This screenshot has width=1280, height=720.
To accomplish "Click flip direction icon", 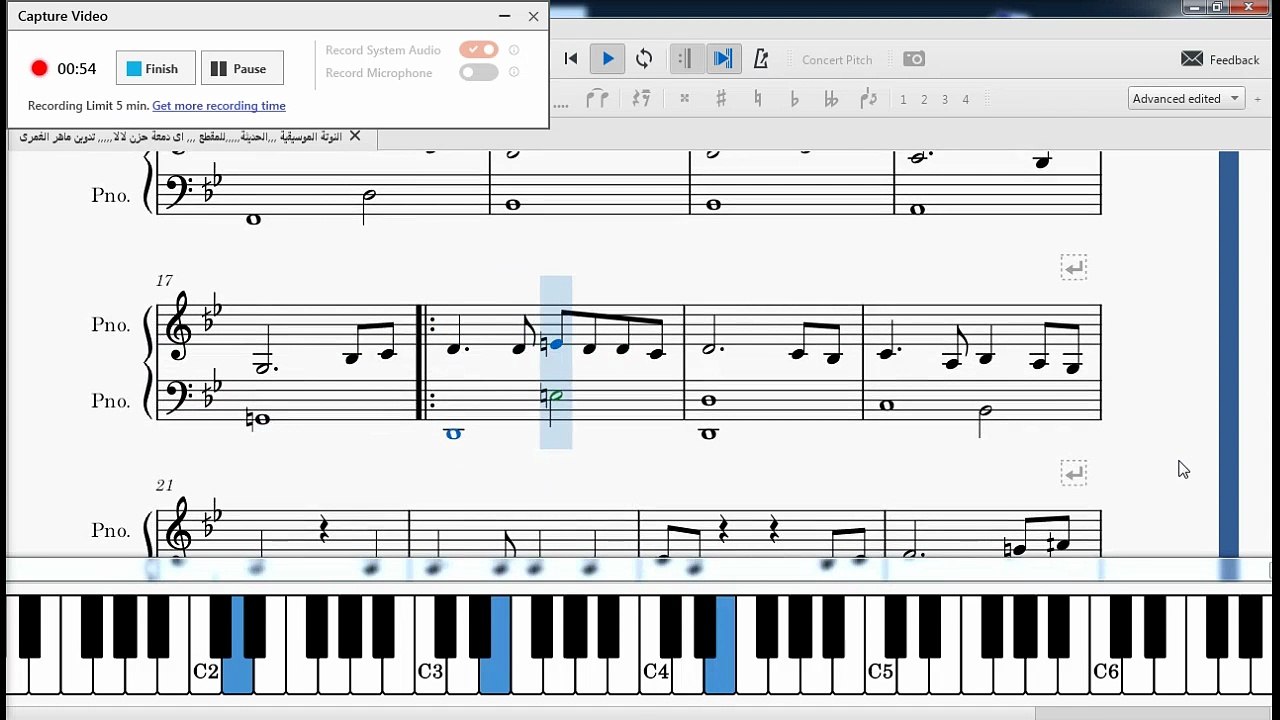I will tap(868, 98).
